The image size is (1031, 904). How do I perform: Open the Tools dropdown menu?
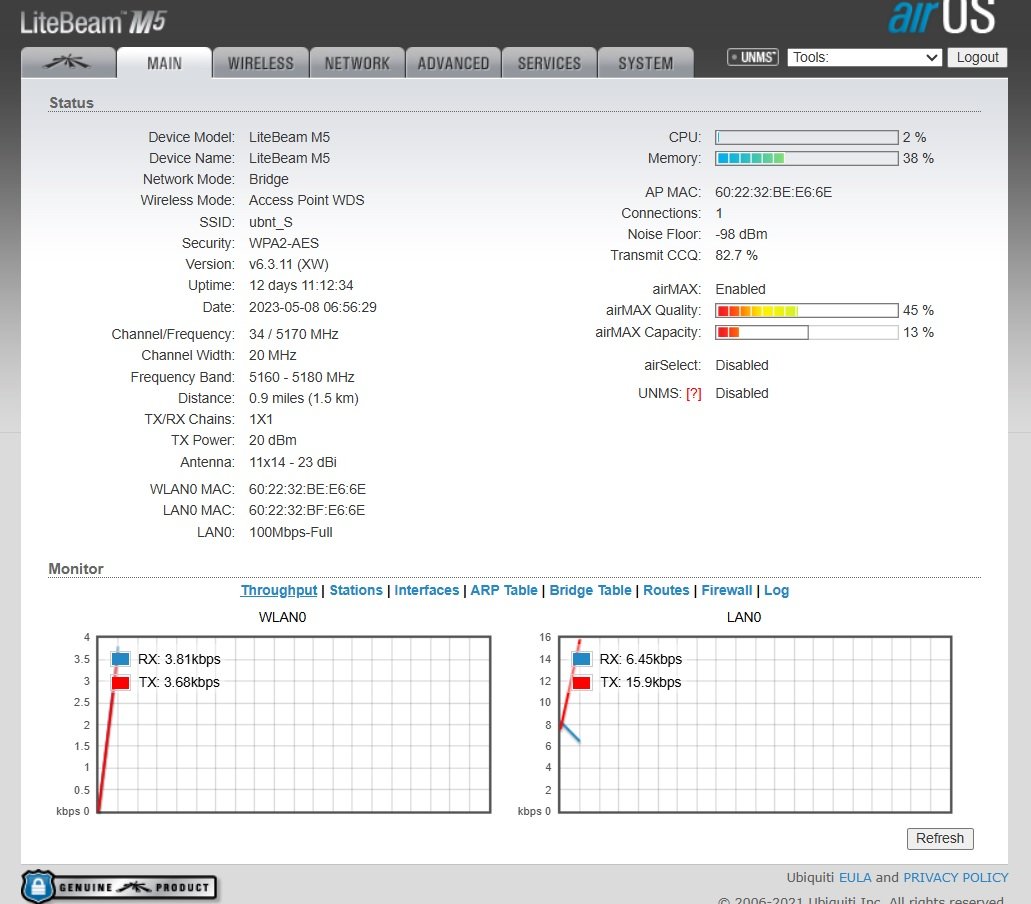point(864,58)
